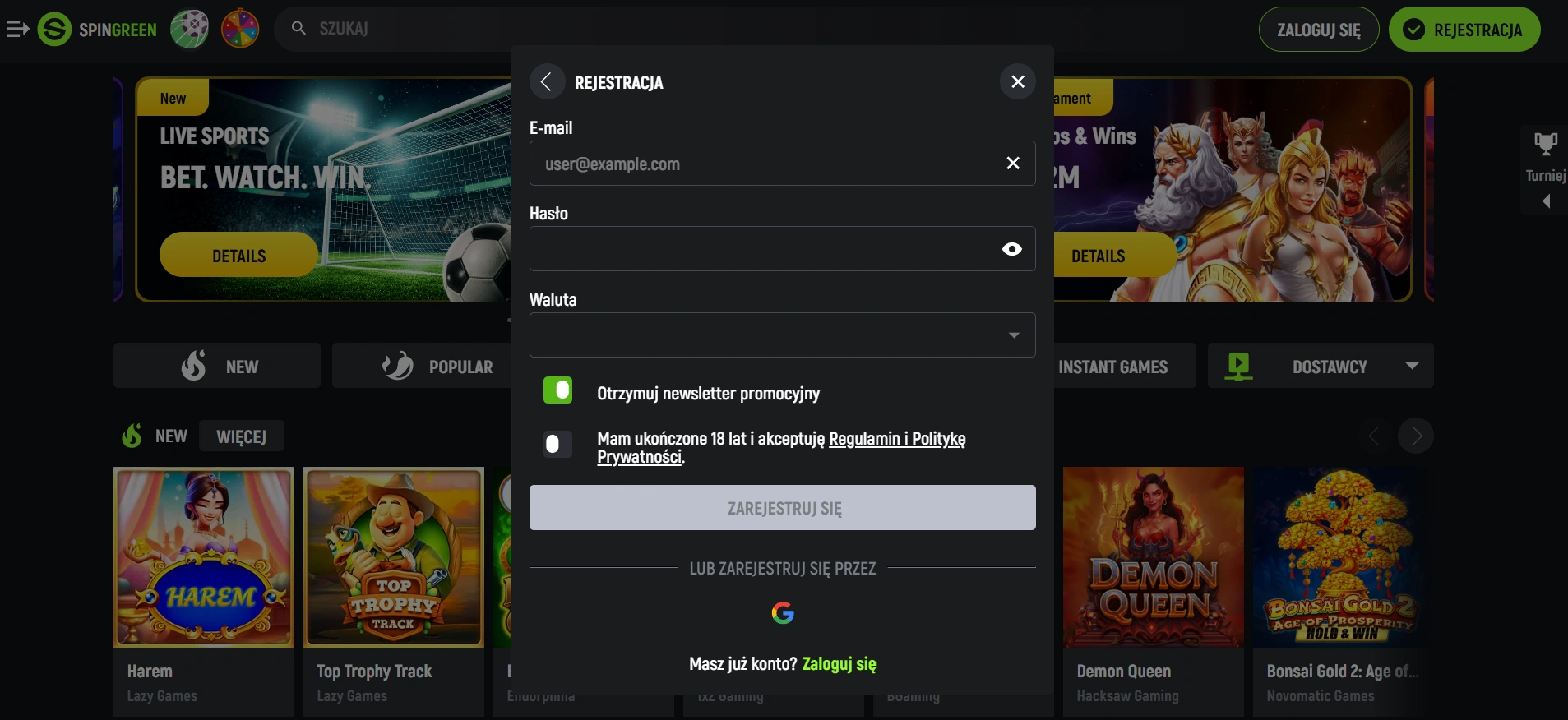Collapse the Turniej side panel arrow

pyautogui.click(x=1547, y=201)
